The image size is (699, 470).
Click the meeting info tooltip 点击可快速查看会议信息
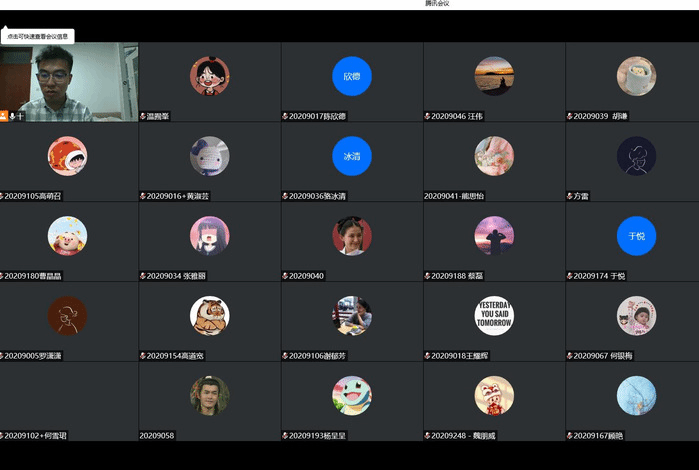coord(37,36)
